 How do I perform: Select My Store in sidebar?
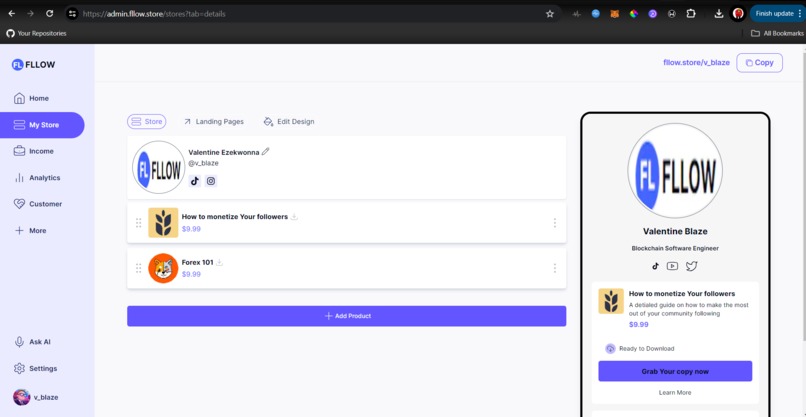click(42, 125)
